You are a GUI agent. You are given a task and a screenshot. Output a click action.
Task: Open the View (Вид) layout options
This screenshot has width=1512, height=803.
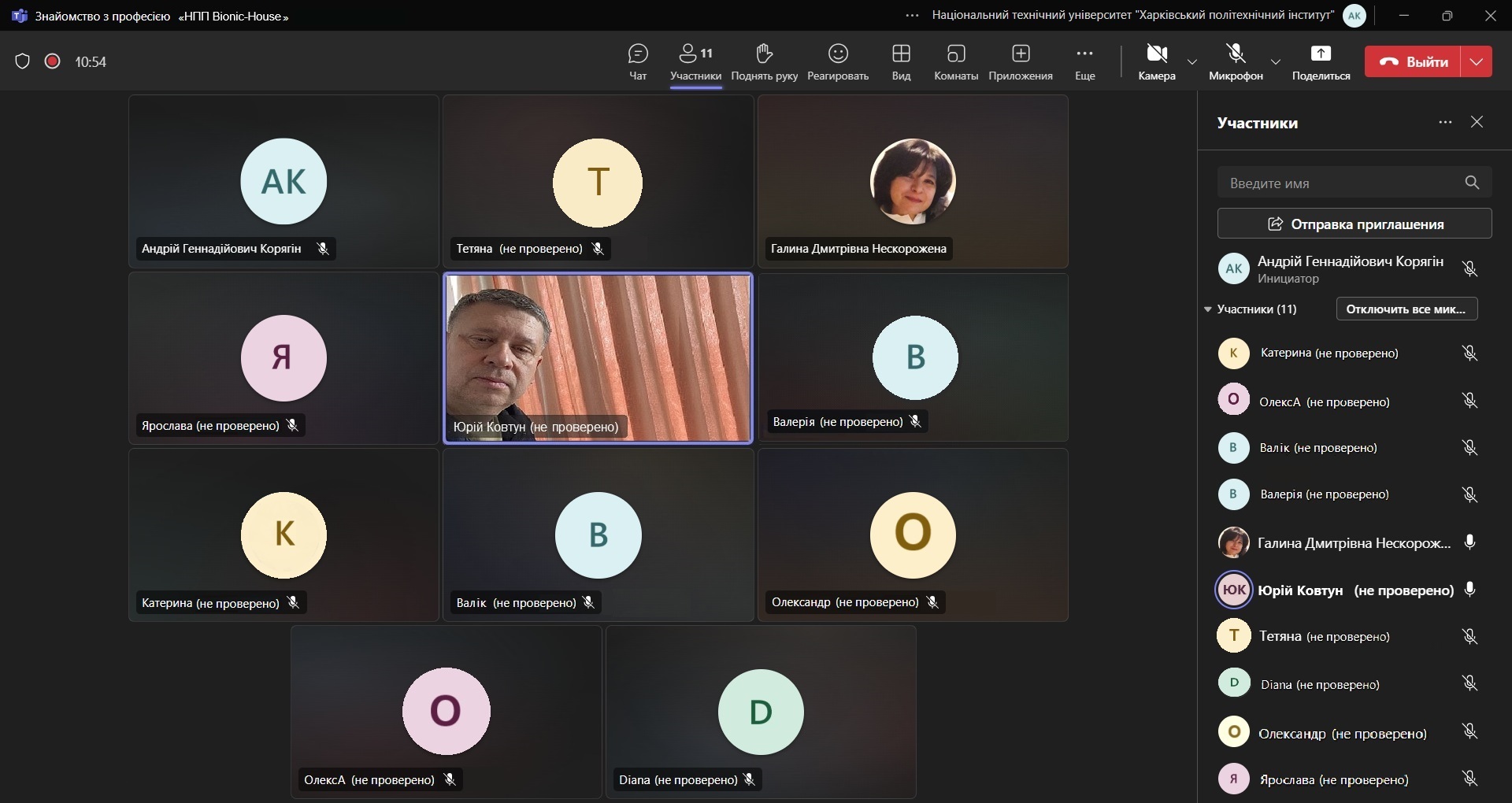(901, 61)
